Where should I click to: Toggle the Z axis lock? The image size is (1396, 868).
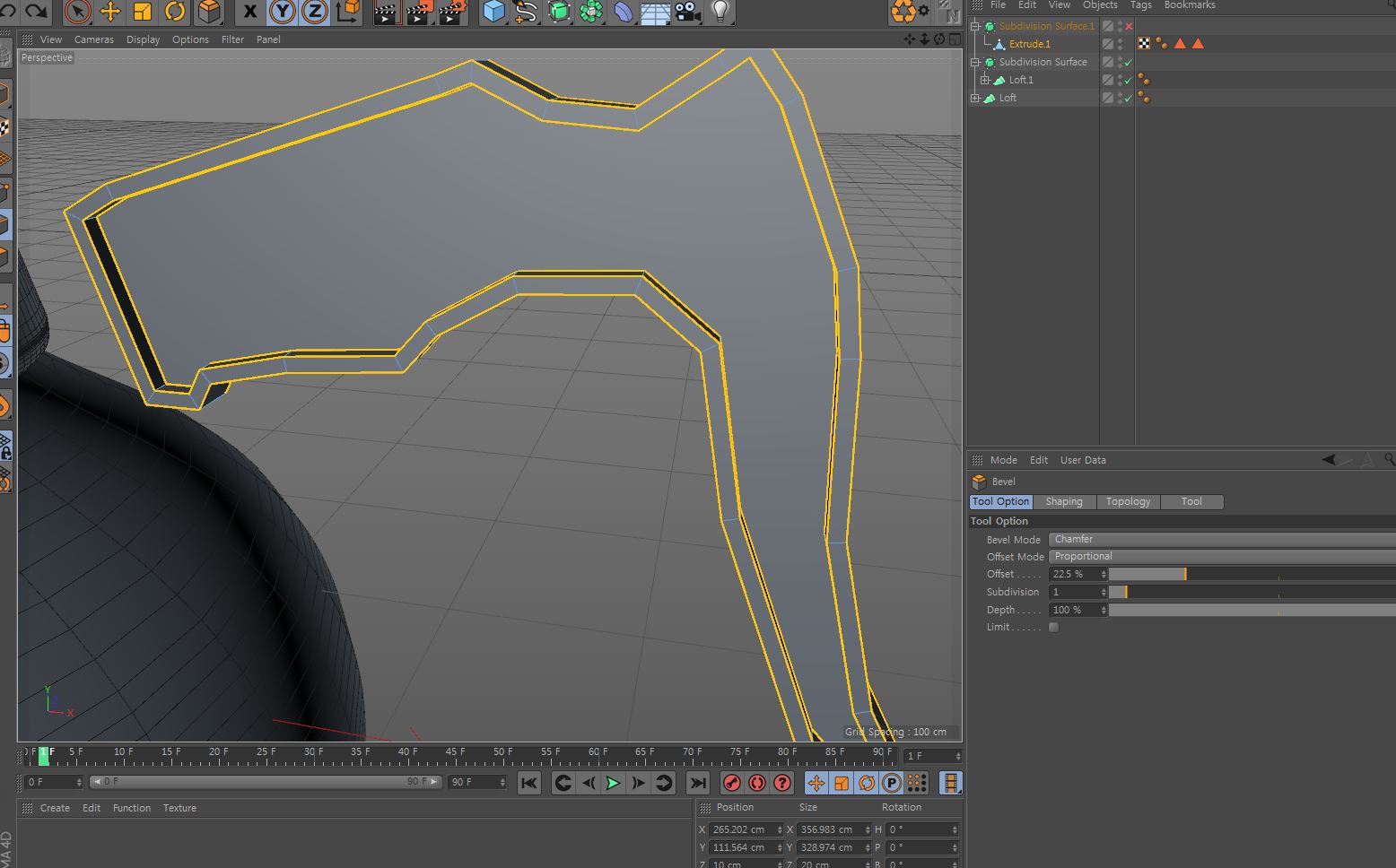point(315,12)
